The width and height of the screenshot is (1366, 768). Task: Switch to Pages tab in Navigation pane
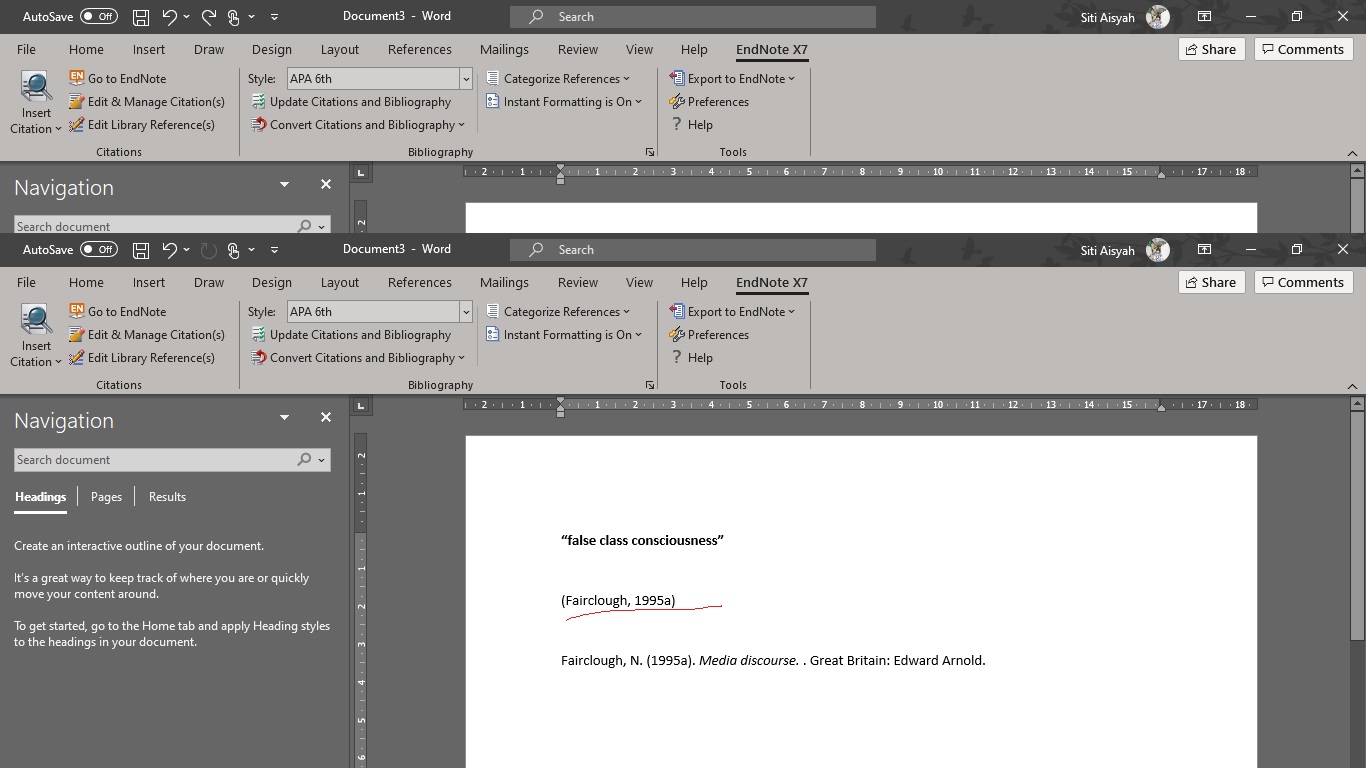click(x=106, y=497)
